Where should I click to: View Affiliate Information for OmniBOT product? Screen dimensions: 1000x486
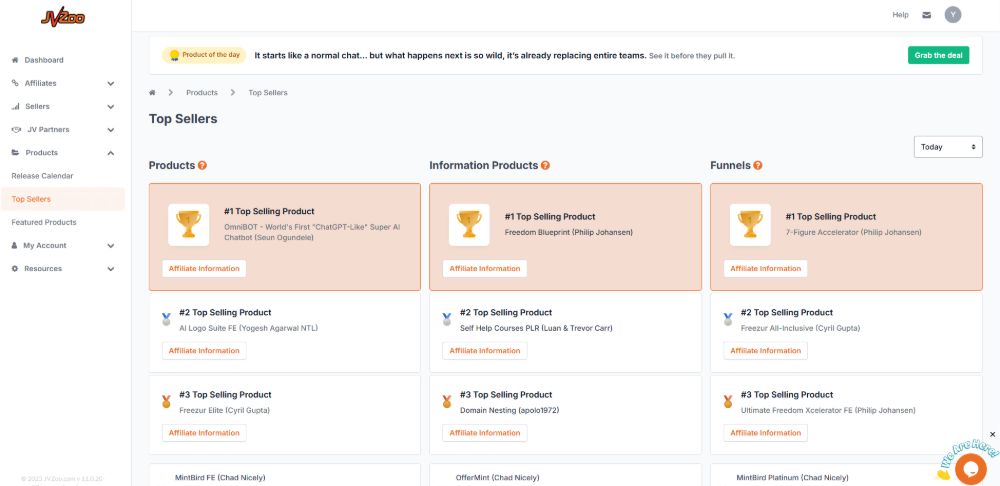[204, 268]
